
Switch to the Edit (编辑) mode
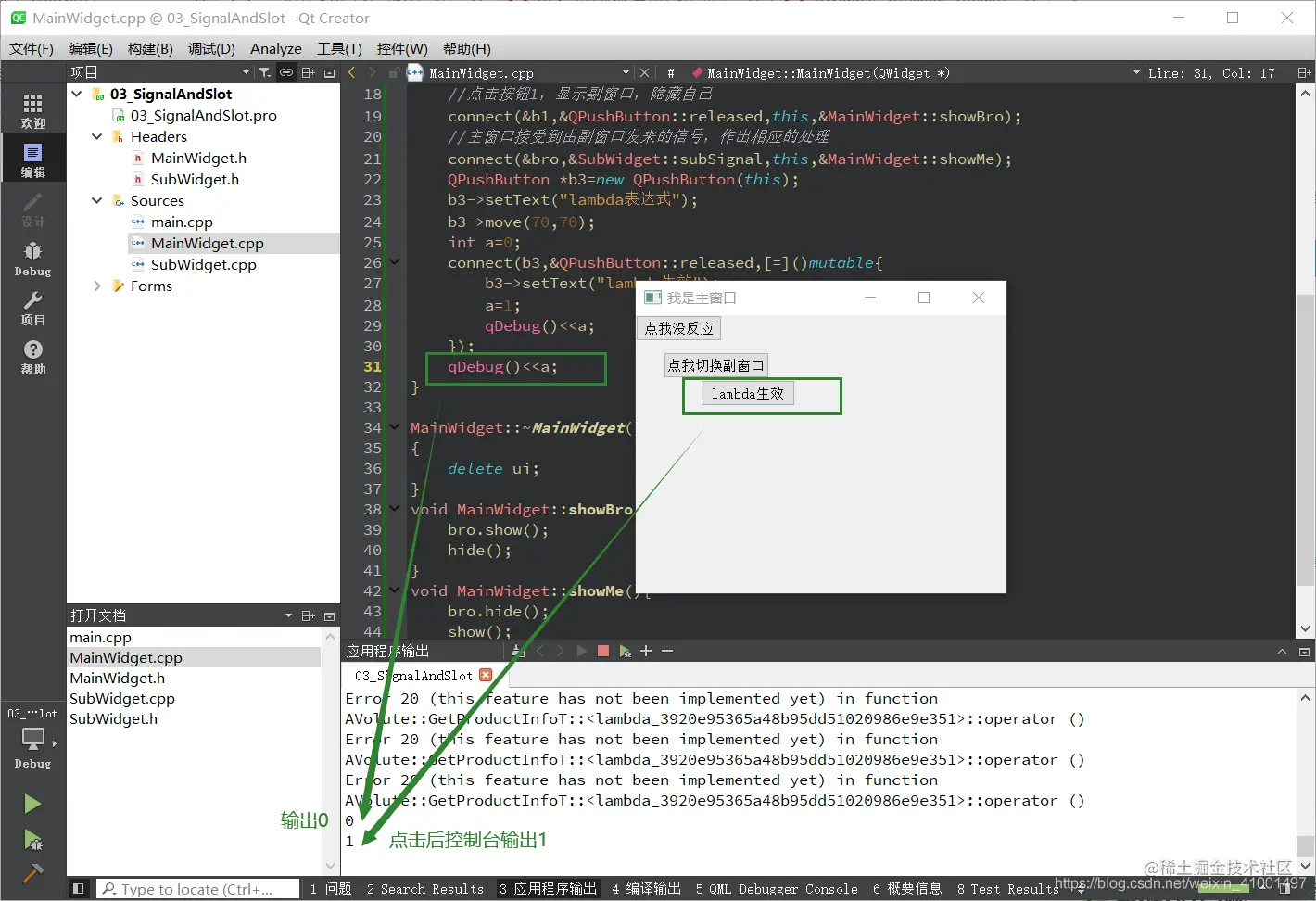click(32, 159)
